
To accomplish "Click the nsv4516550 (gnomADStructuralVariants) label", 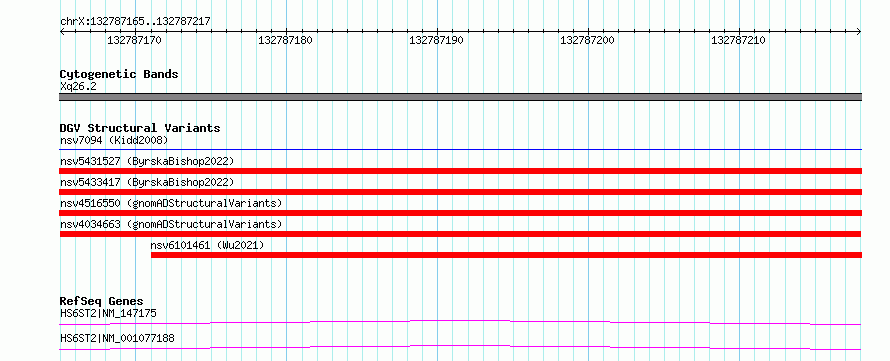I will [171, 203].
